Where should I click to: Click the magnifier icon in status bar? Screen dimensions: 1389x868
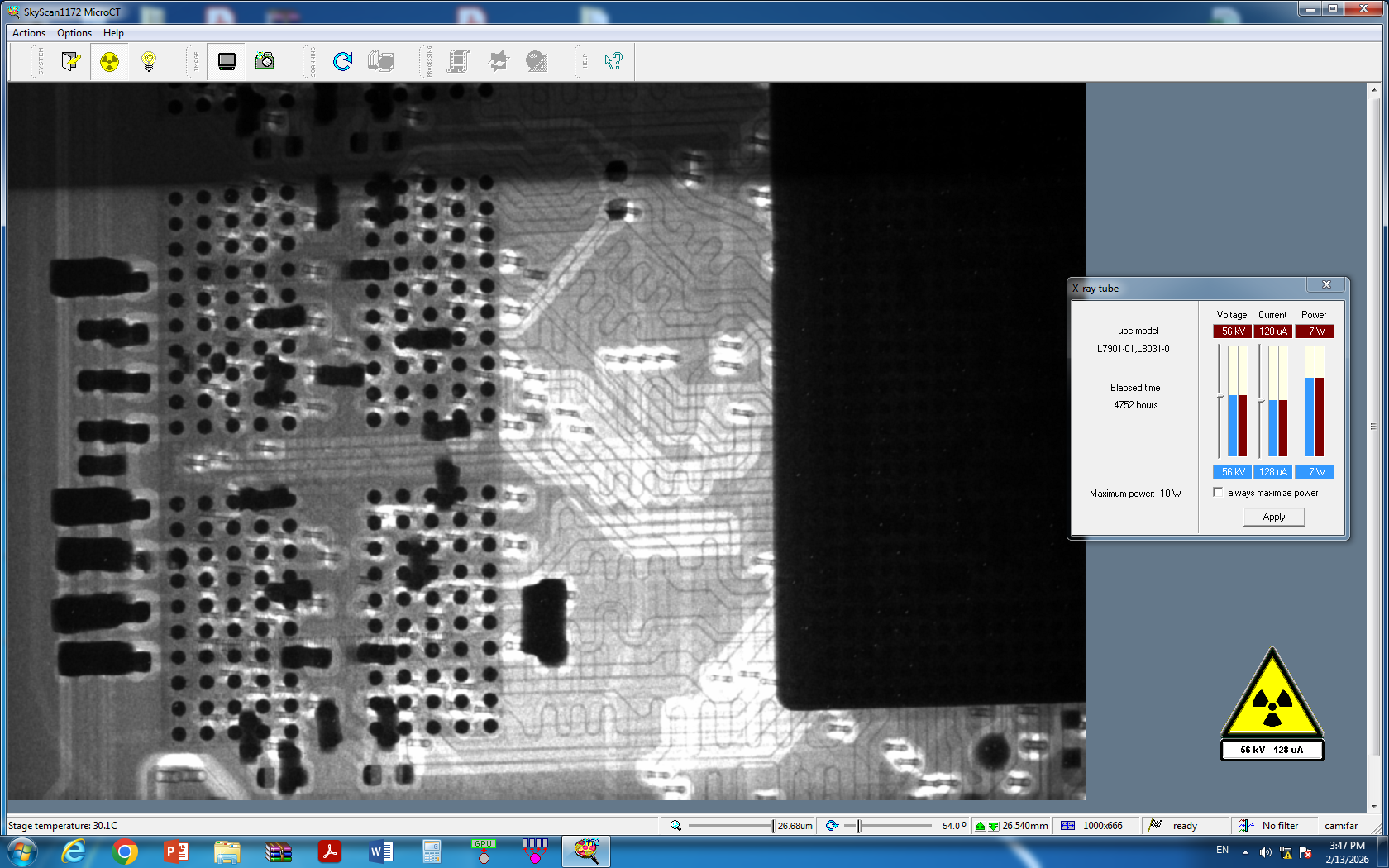point(675,825)
